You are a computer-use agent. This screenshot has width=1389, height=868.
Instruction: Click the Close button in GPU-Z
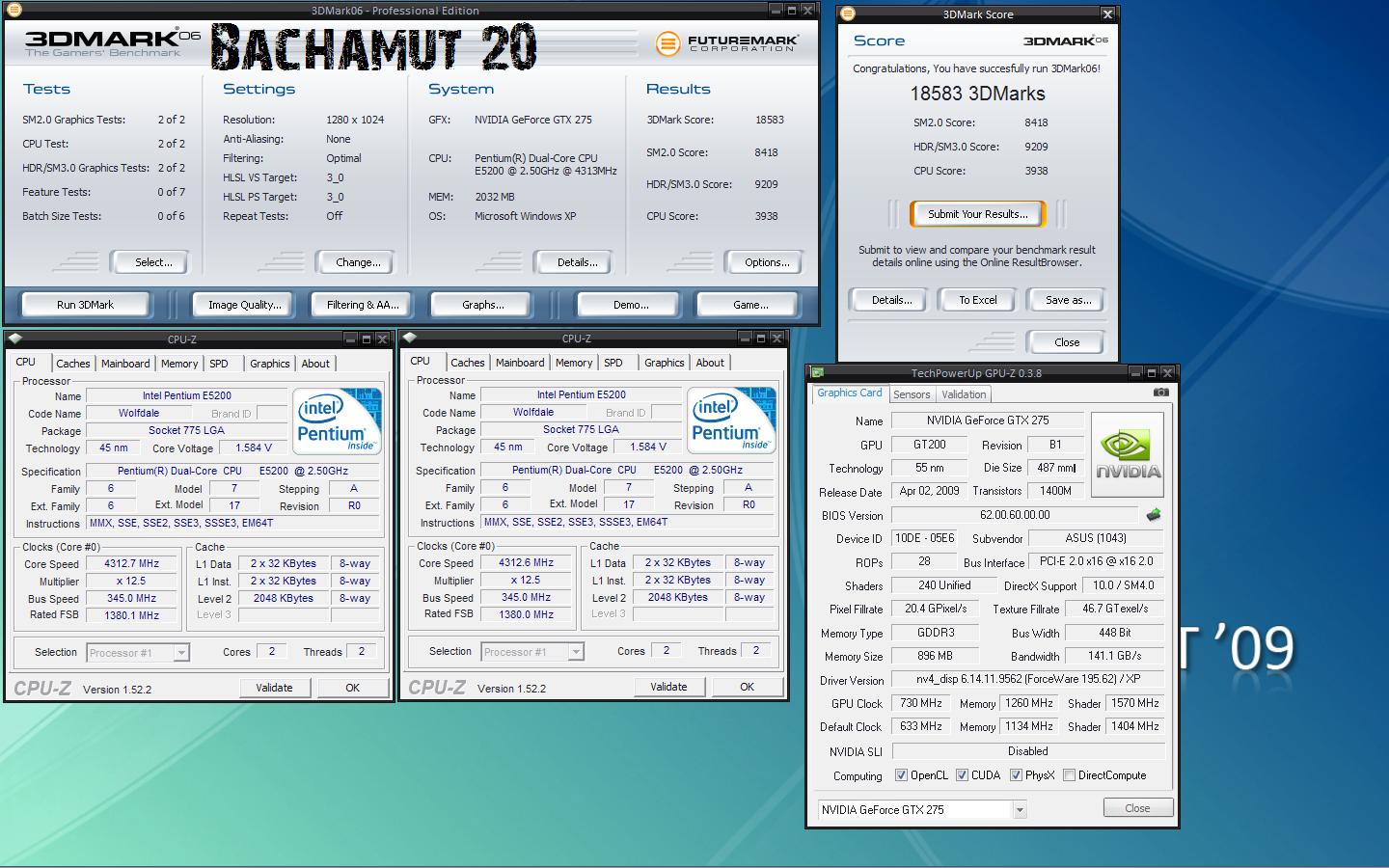coord(1137,808)
